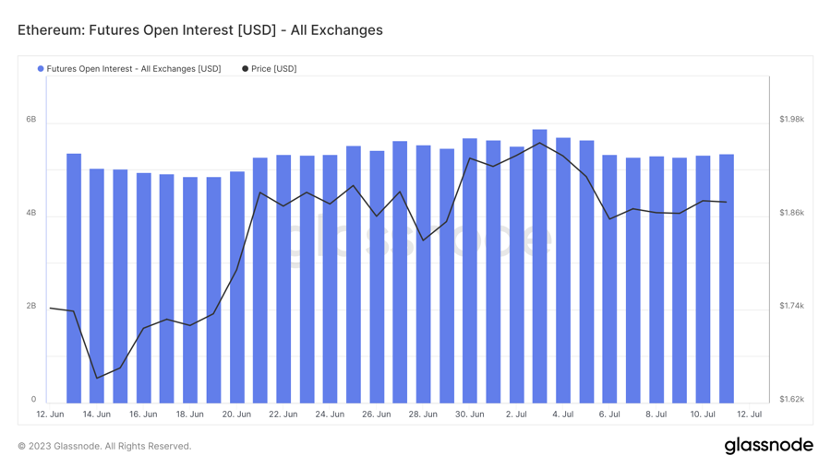
Task: Click the 4. Jul x-axis label
Action: (x=563, y=414)
